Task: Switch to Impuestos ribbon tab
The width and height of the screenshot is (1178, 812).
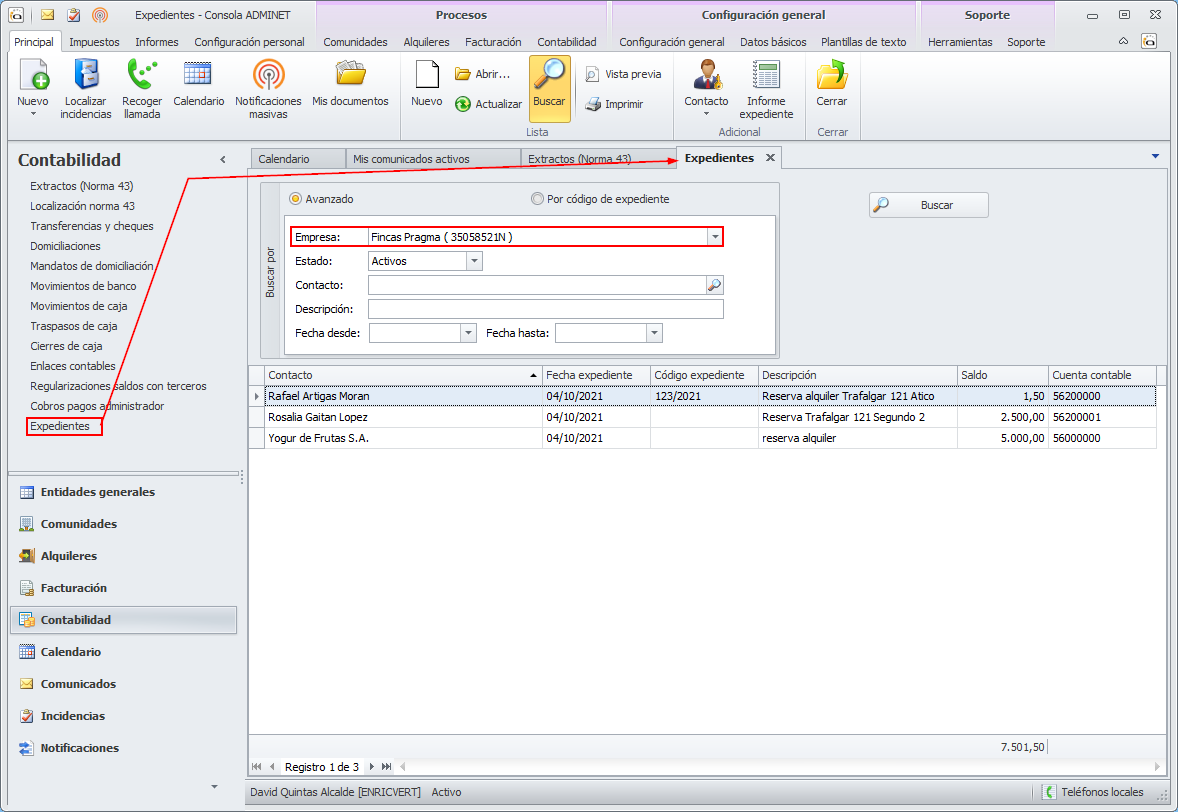Action: [x=94, y=42]
